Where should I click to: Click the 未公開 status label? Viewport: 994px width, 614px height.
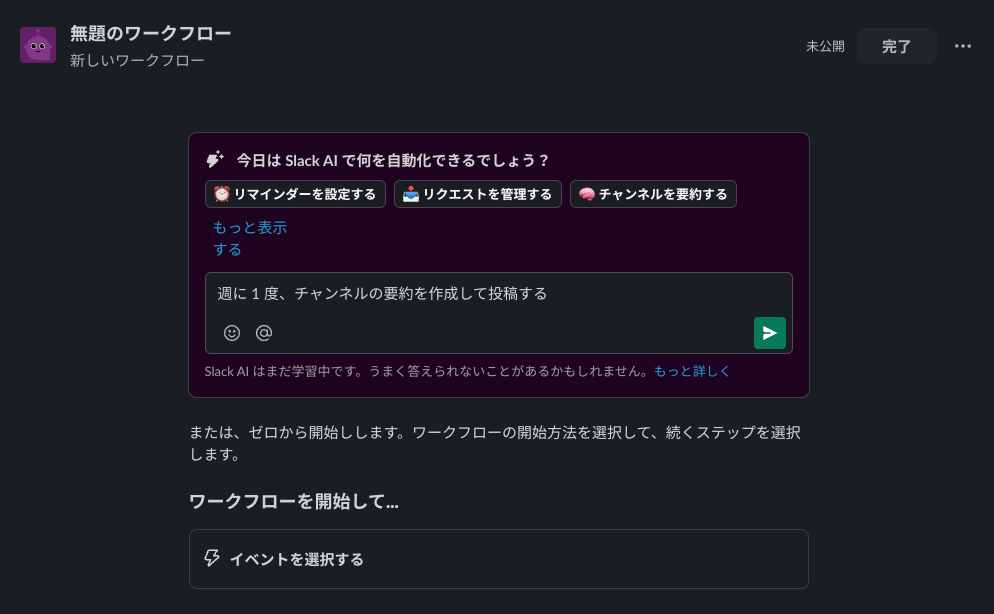[825, 46]
